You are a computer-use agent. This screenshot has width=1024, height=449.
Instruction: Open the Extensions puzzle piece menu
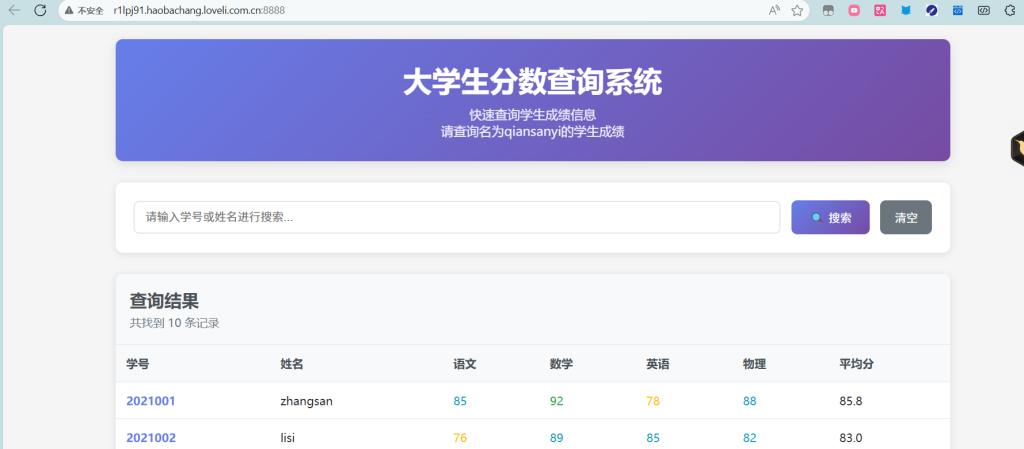click(1009, 10)
